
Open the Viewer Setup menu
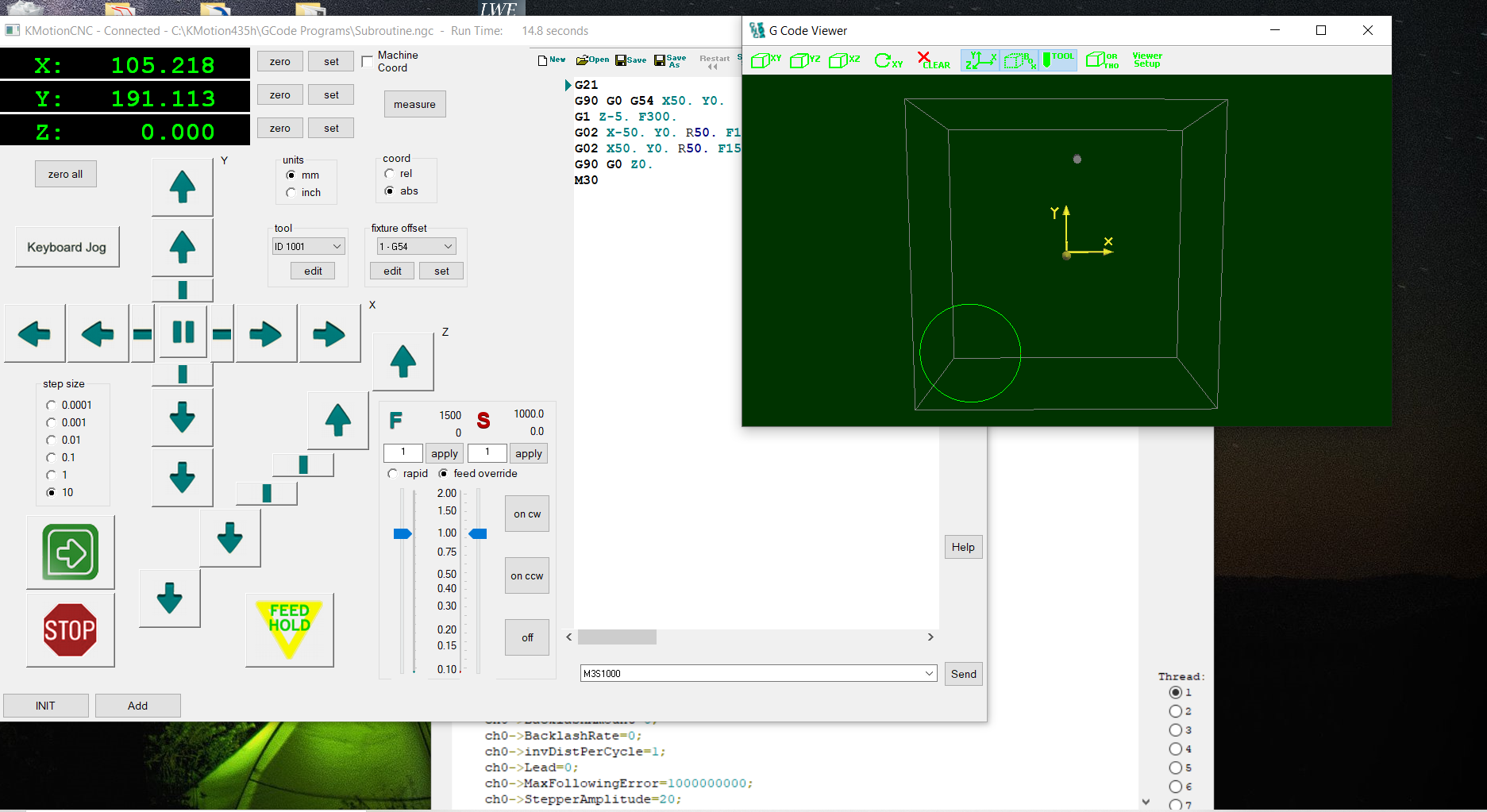[x=1146, y=60]
